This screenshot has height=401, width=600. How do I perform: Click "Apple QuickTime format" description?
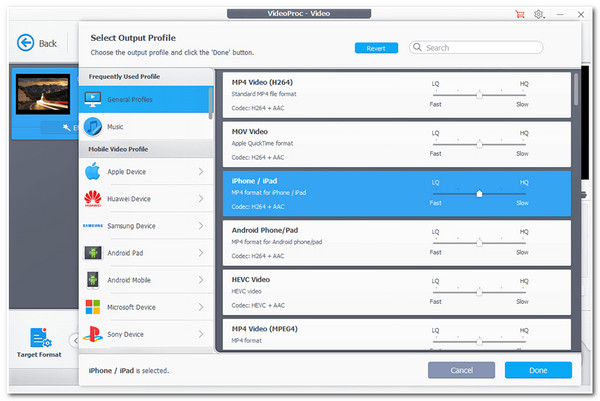click(x=262, y=143)
